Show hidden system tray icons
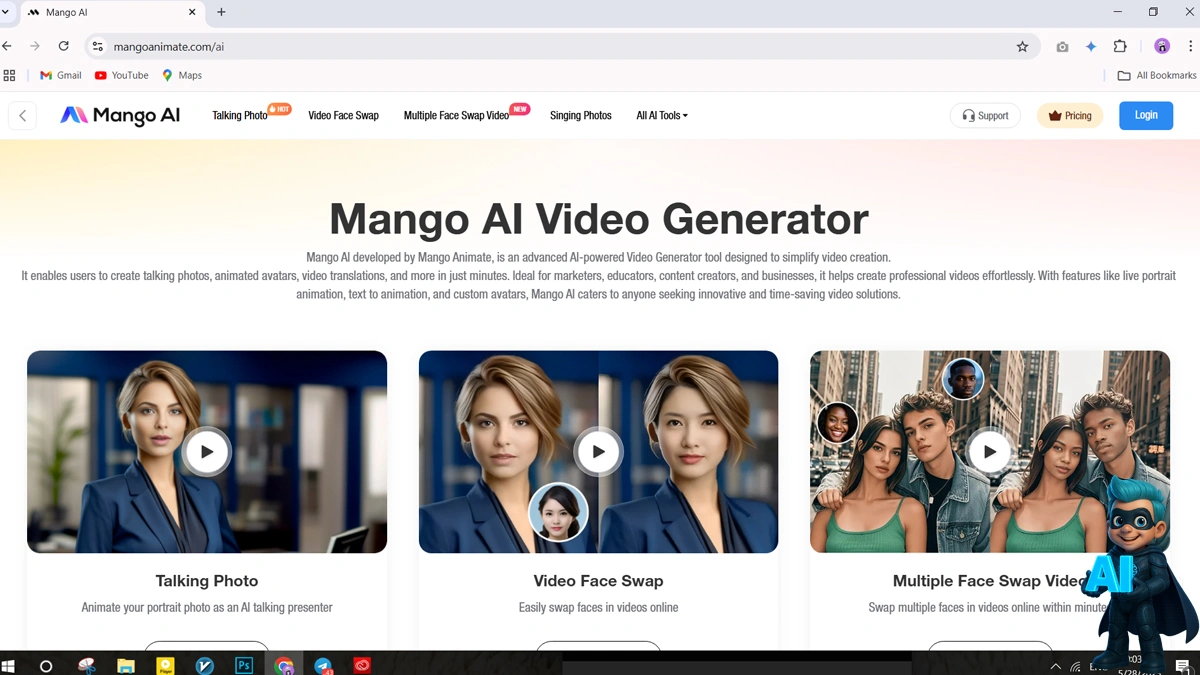Image resolution: width=1200 pixels, height=675 pixels. click(1056, 666)
